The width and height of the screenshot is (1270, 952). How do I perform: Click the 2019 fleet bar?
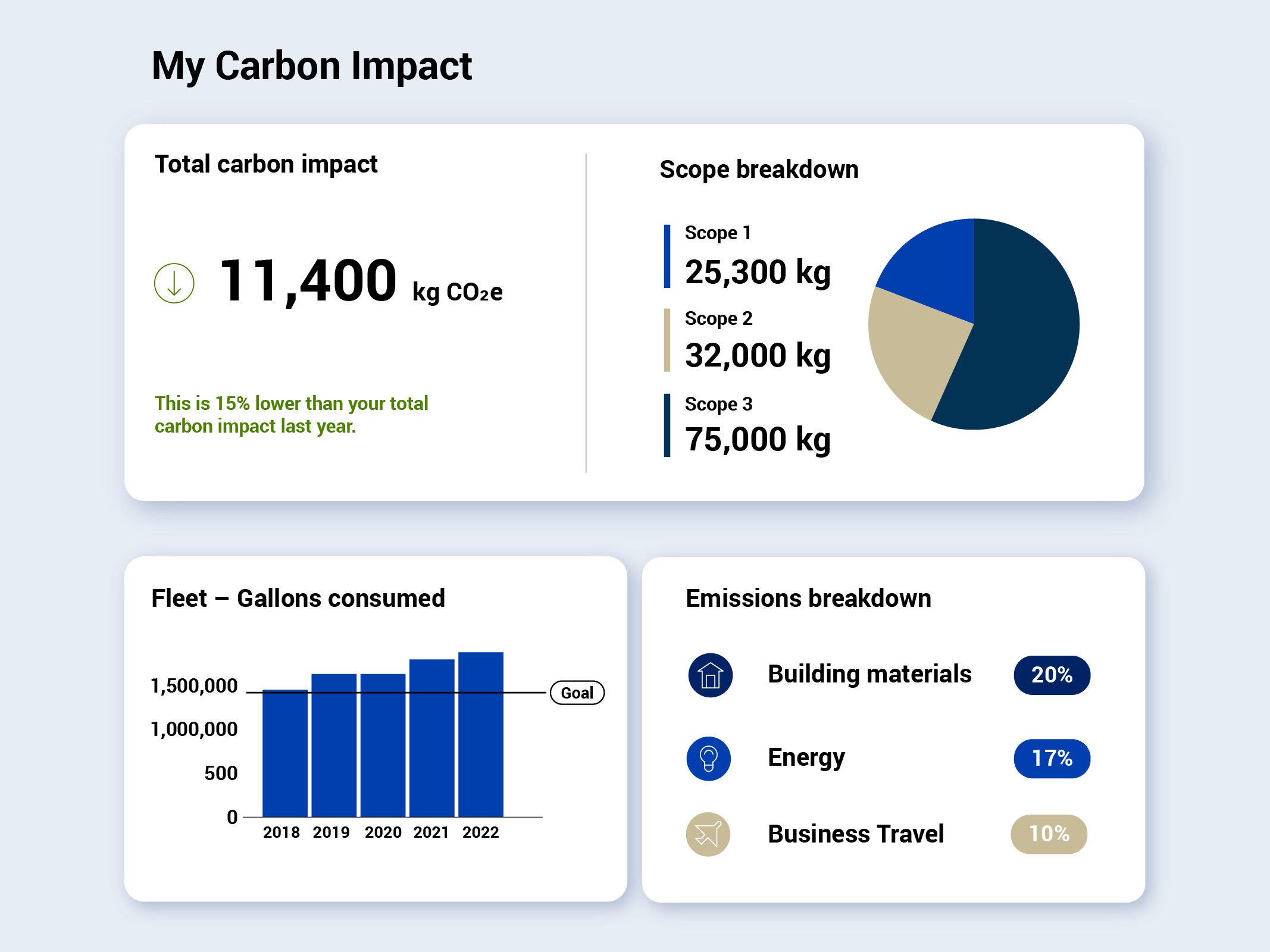334,746
